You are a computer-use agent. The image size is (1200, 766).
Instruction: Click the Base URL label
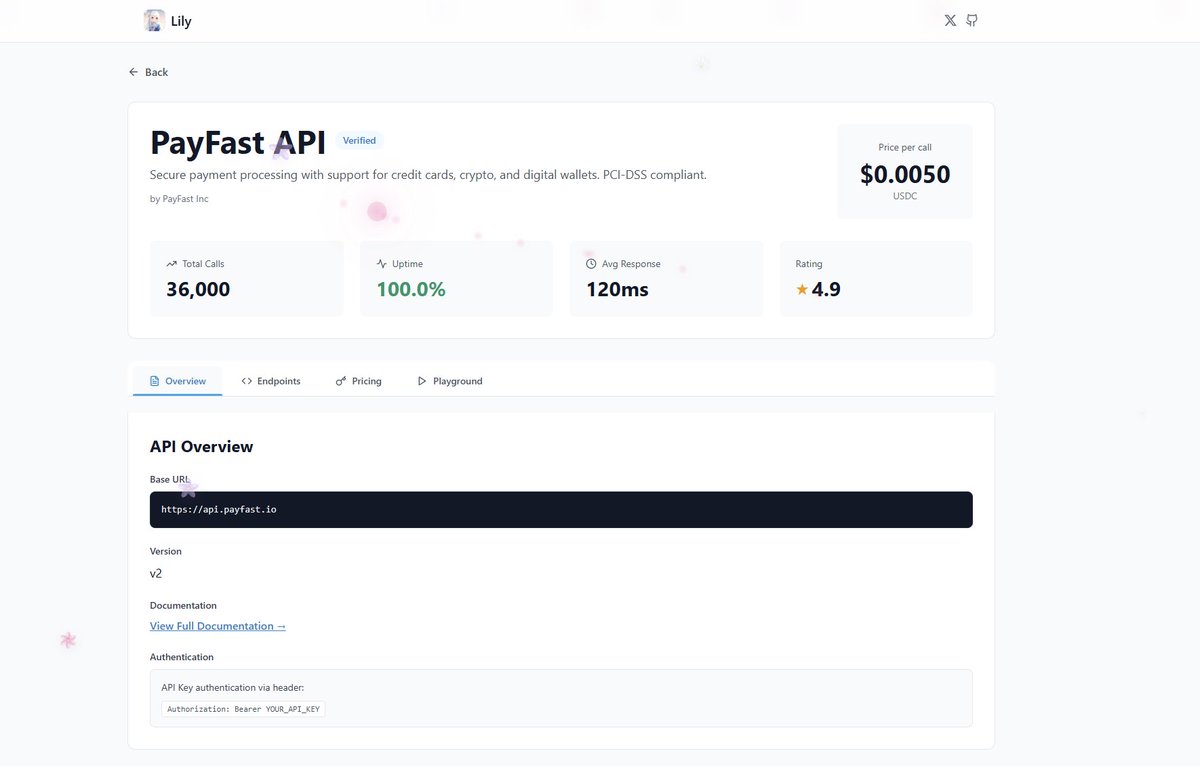[x=169, y=480]
